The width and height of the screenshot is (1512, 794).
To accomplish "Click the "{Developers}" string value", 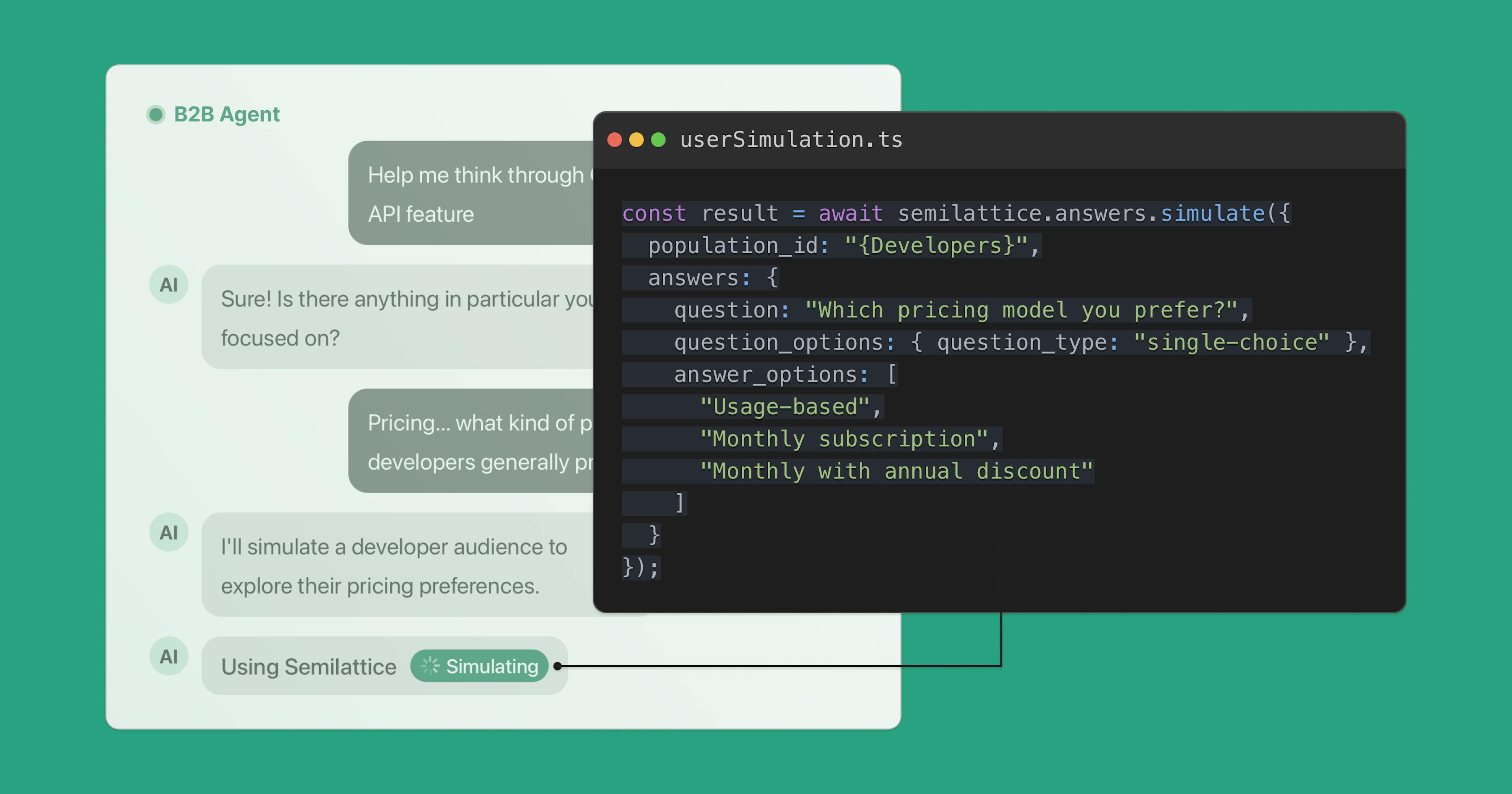I will pos(936,246).
